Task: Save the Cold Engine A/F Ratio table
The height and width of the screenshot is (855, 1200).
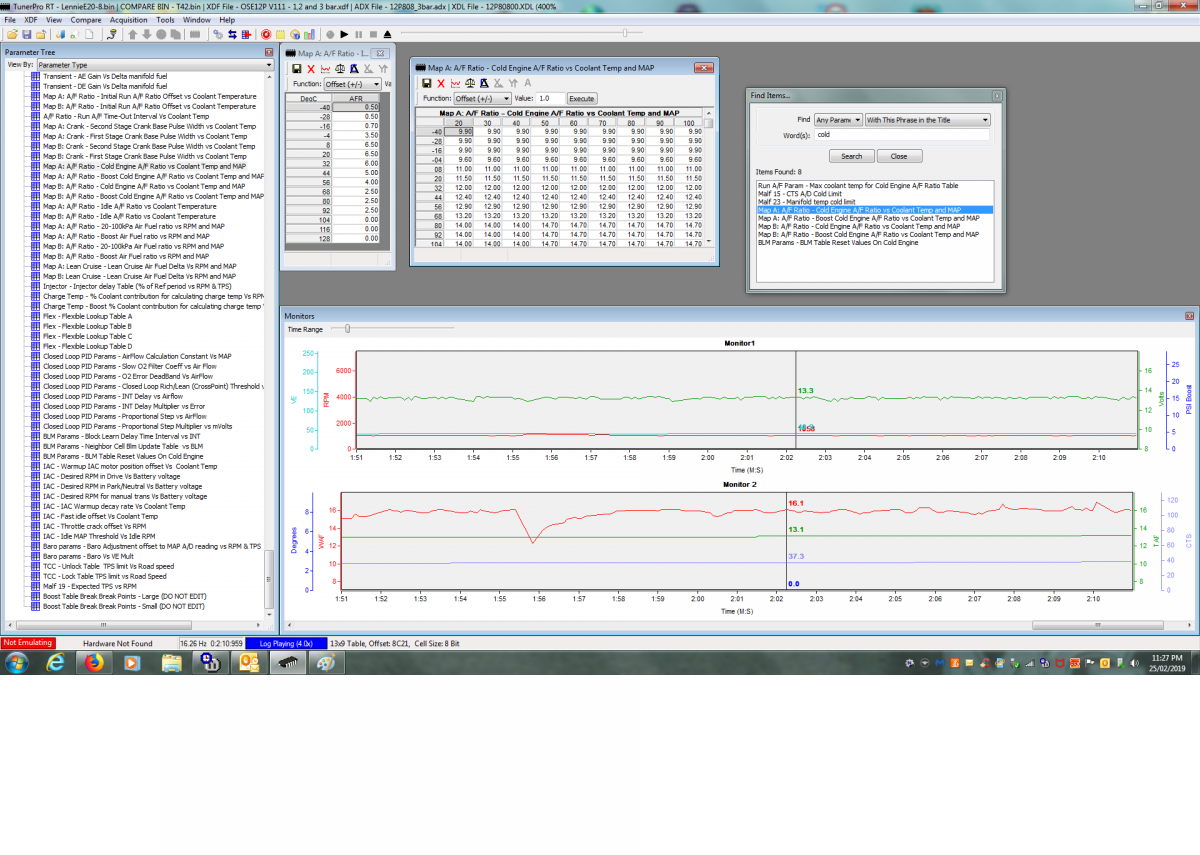Action: click(427, 83)
